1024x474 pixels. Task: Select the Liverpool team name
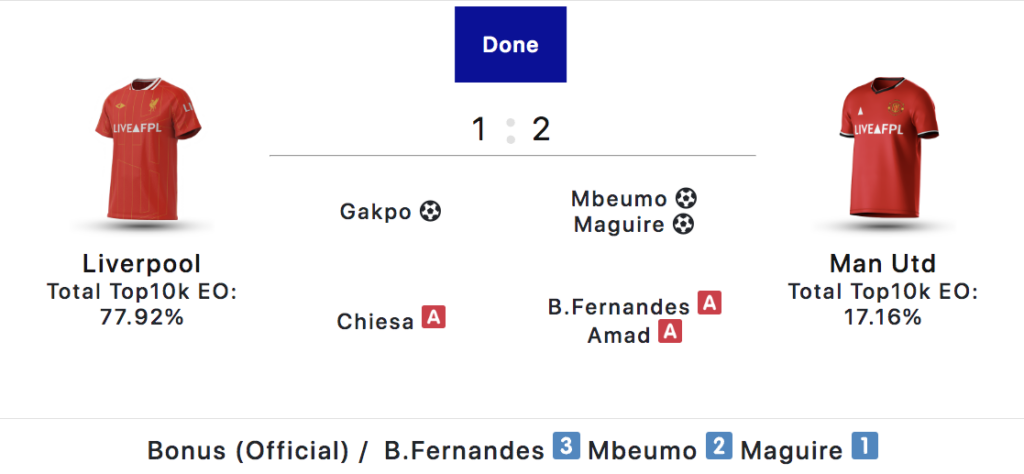coord(141,264)
